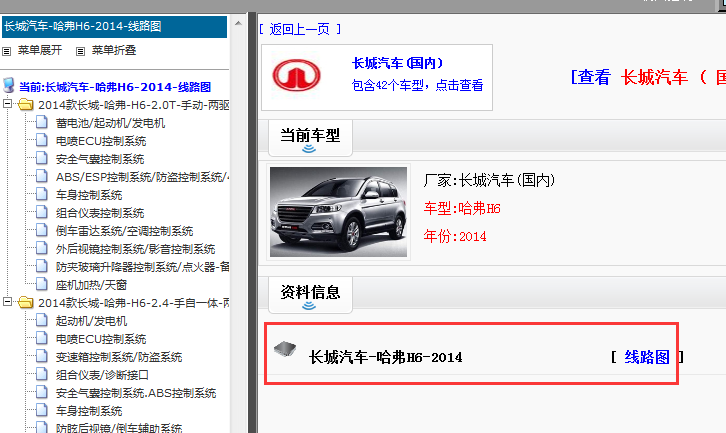Click the Haval H6 car thumbnail

point(338,212)
